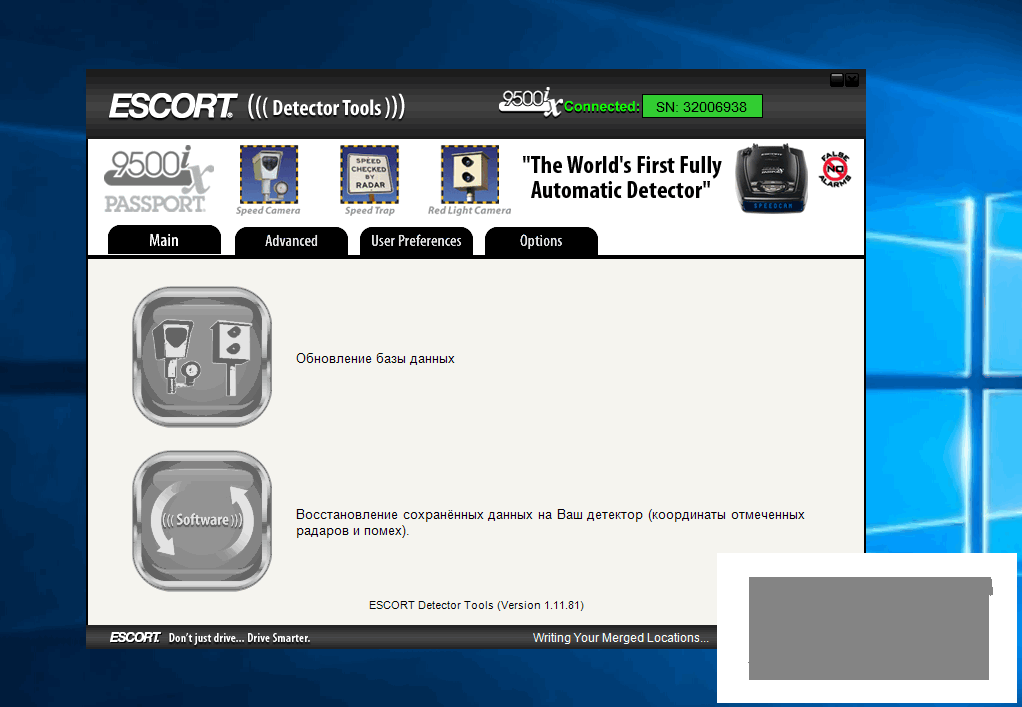Click the serial number SN: 32006938 field
Screen dimensions: 1022x707
pyautogui.click(x=702, y=107)
